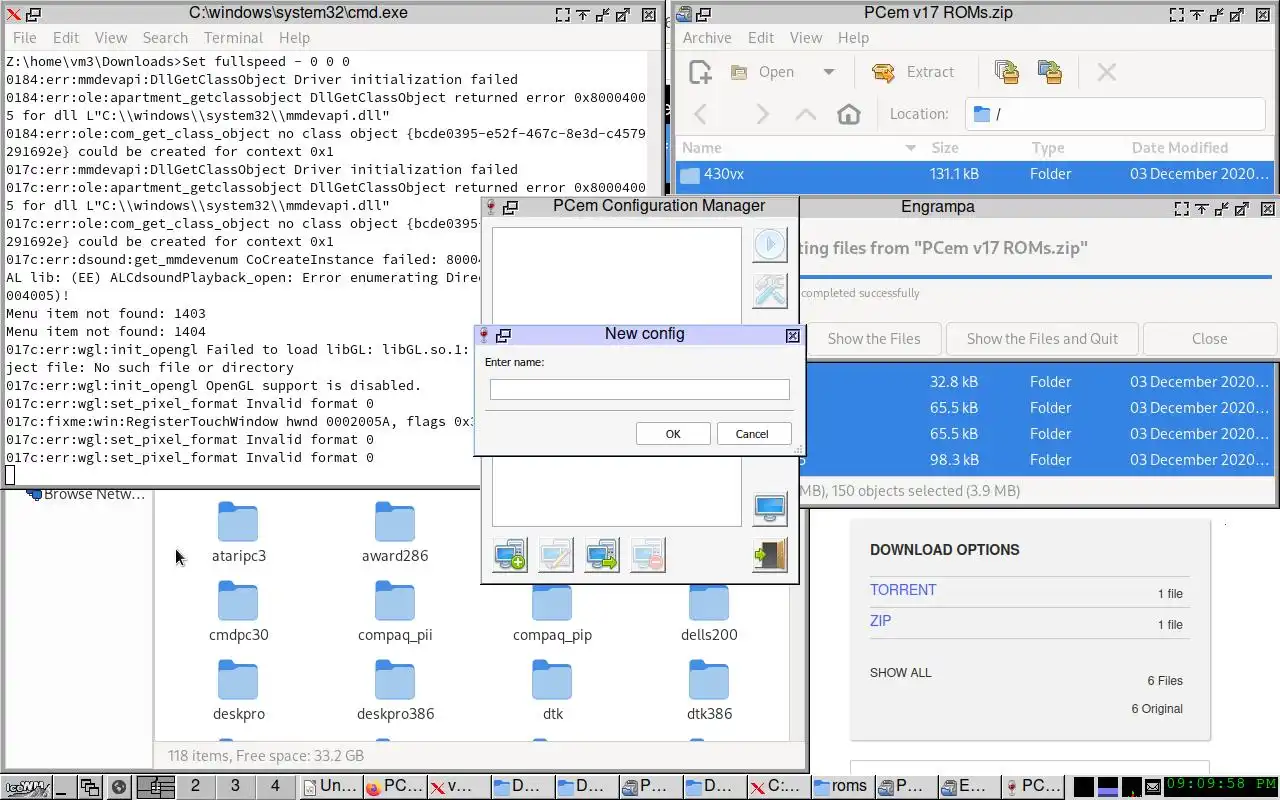Open Edit menu in cmd.exe window
Viewport: 1280px width, 800px height.
click(x=66, y=38)
